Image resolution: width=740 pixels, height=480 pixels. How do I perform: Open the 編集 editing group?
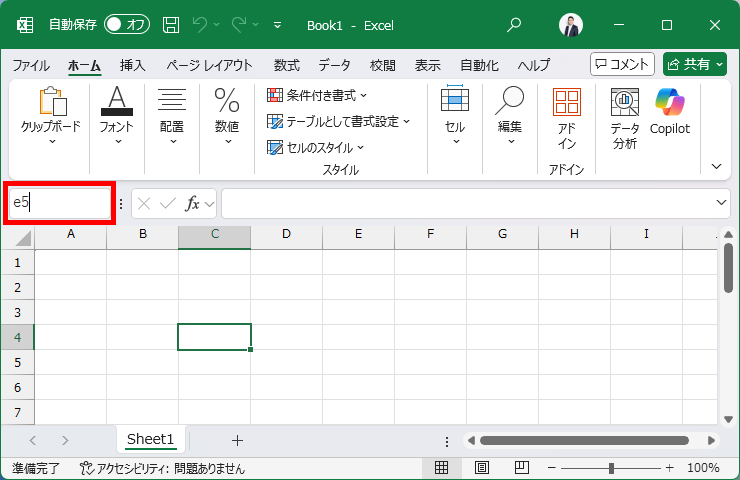tap(510, 116)
